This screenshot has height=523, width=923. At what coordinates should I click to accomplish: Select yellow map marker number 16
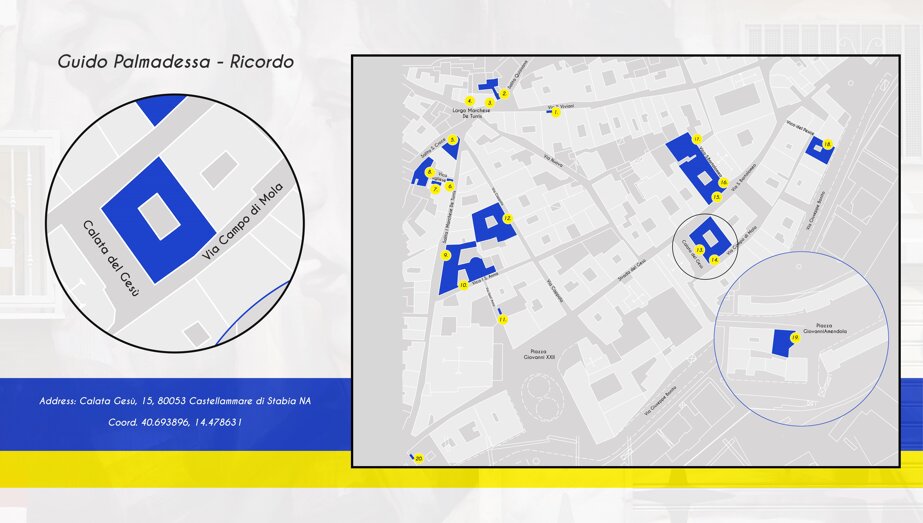[x=723, y=183]
